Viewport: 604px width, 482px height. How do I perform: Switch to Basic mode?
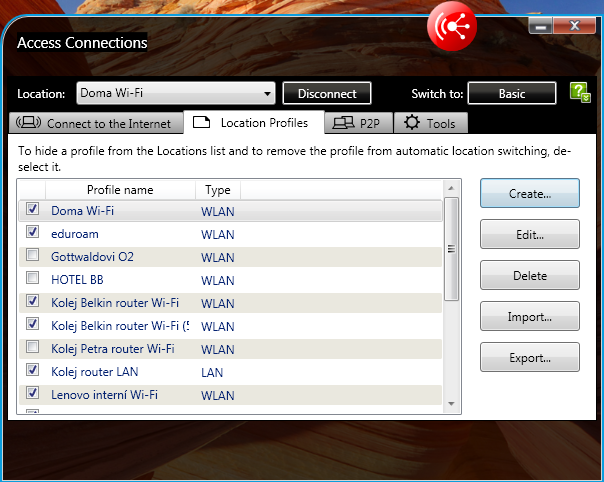(511, 94)
